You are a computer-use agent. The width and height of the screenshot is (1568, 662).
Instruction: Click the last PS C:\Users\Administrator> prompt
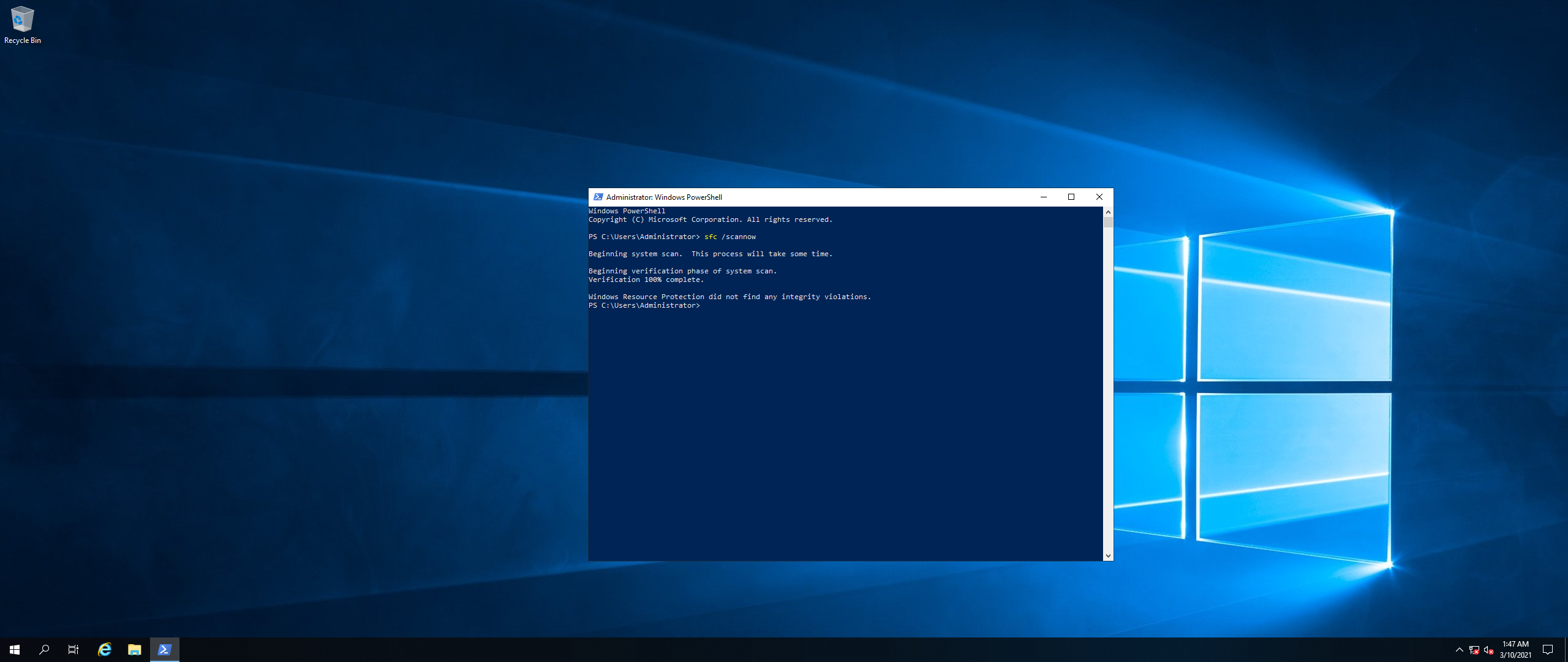pyautogui.click(x=644, y=305)
